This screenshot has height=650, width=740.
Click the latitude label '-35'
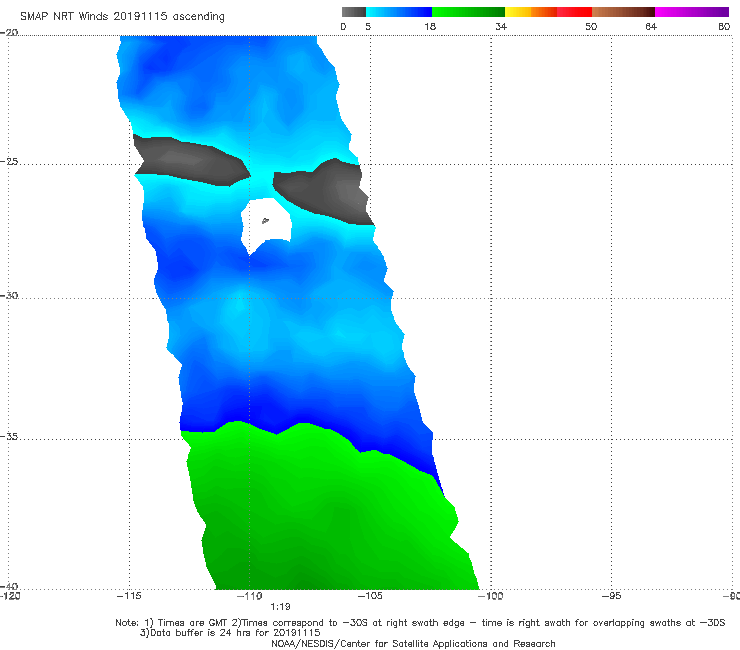(x=9, y=436)
